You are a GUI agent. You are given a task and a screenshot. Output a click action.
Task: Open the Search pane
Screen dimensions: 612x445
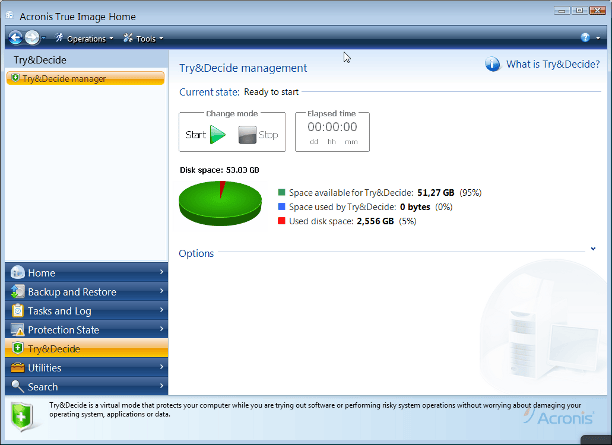(x=87, y=386)
